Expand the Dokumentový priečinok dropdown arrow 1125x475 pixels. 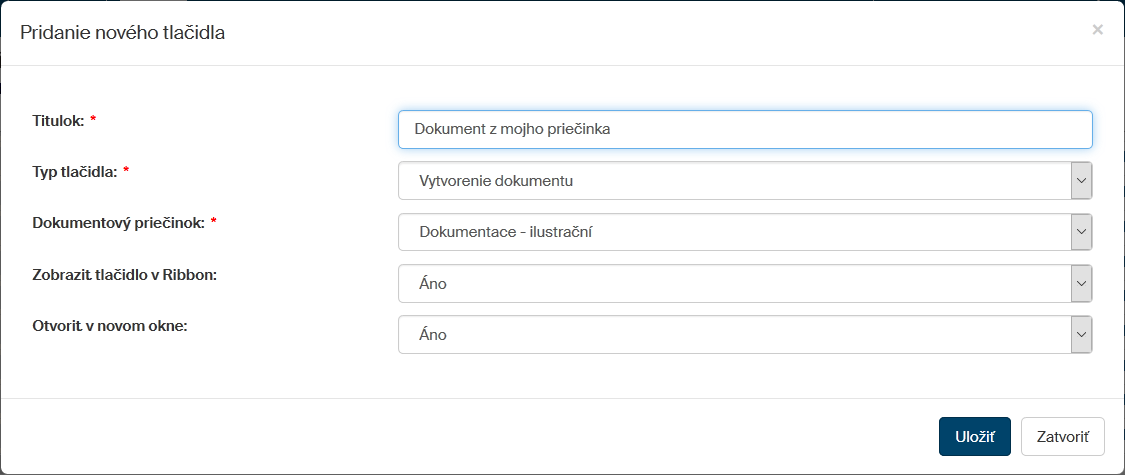pyautogui.click(x=1081, y=232)
